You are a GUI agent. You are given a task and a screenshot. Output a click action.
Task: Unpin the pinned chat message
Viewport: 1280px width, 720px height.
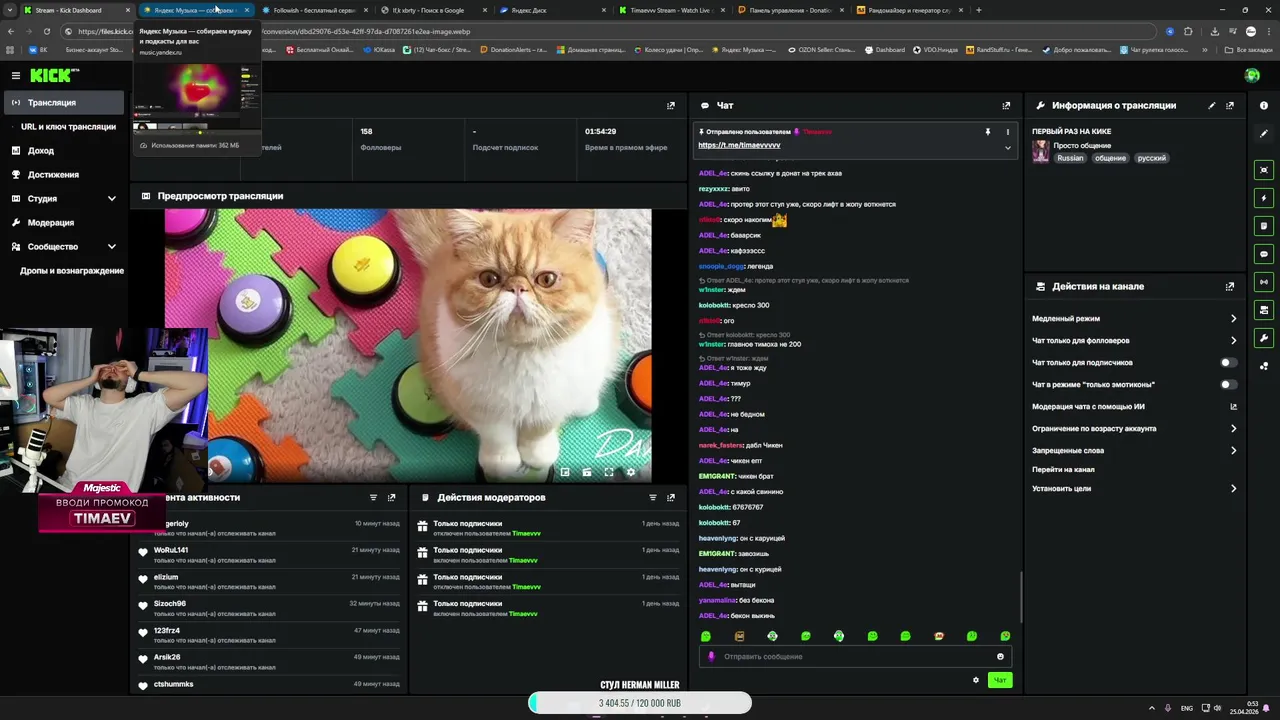[987, 132]
